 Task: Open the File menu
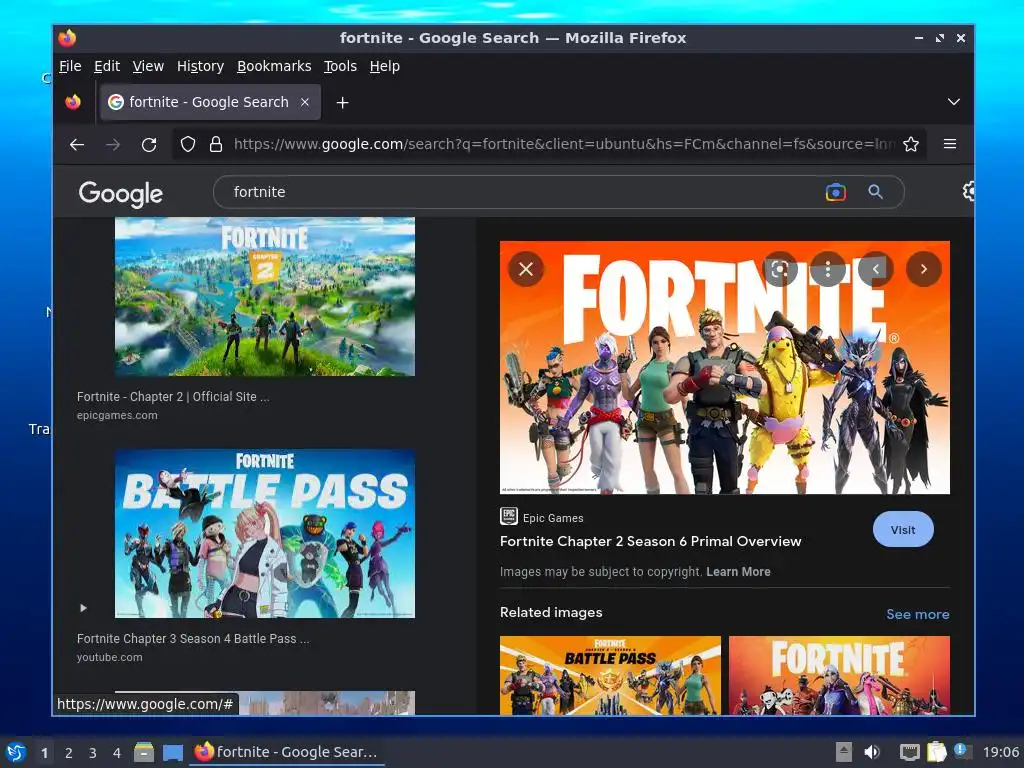pyautogui.click(x=70, y=66)
